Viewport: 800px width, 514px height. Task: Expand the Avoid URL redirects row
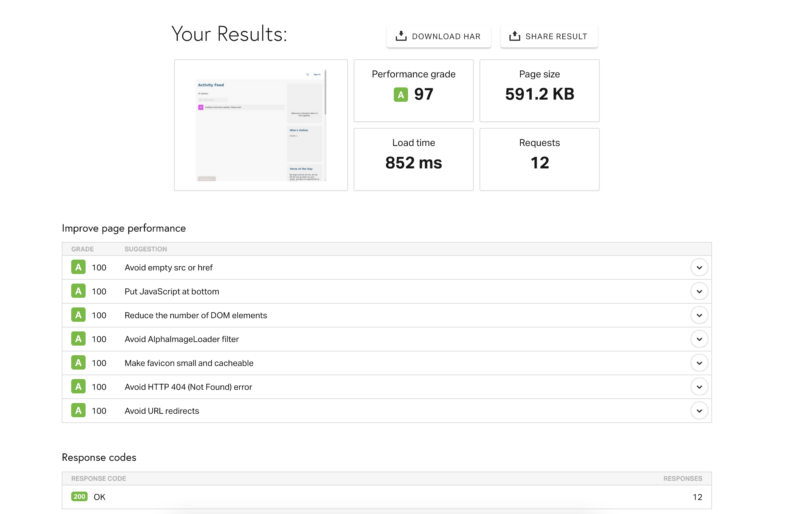[x=699, y=411]
